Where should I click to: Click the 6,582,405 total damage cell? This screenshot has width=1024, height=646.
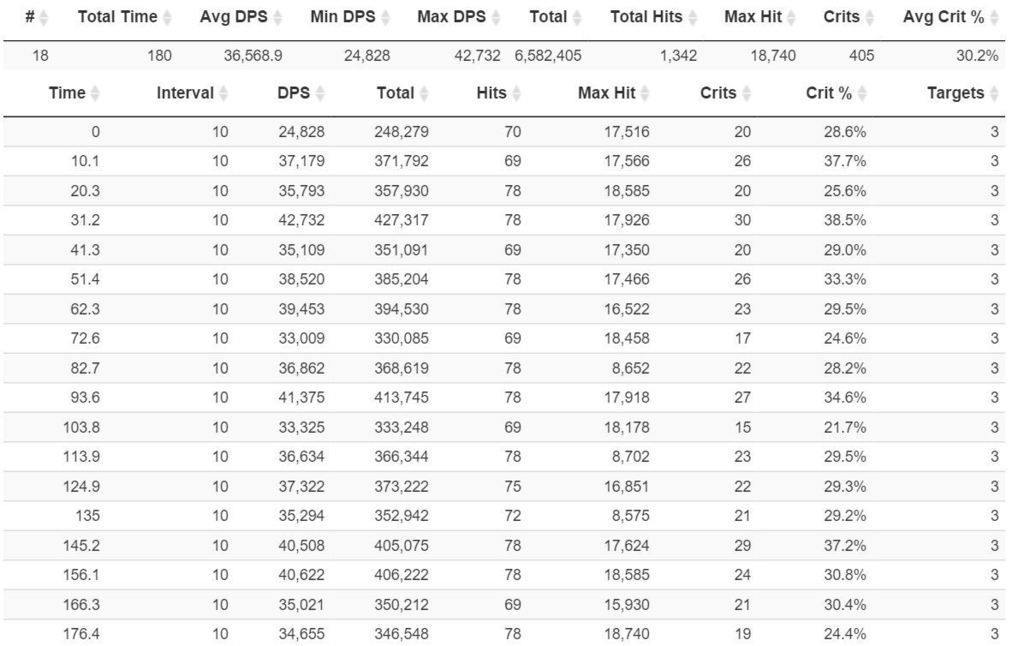pos(548,56)
